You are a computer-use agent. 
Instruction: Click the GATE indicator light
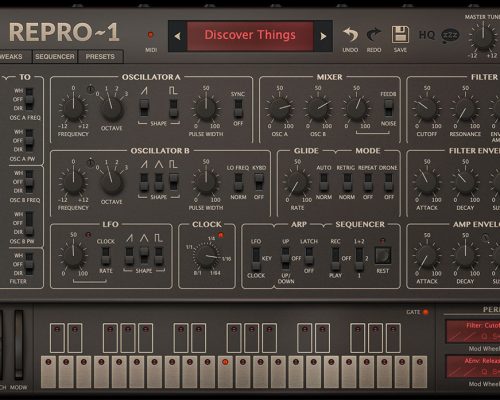tap(425, 312)
